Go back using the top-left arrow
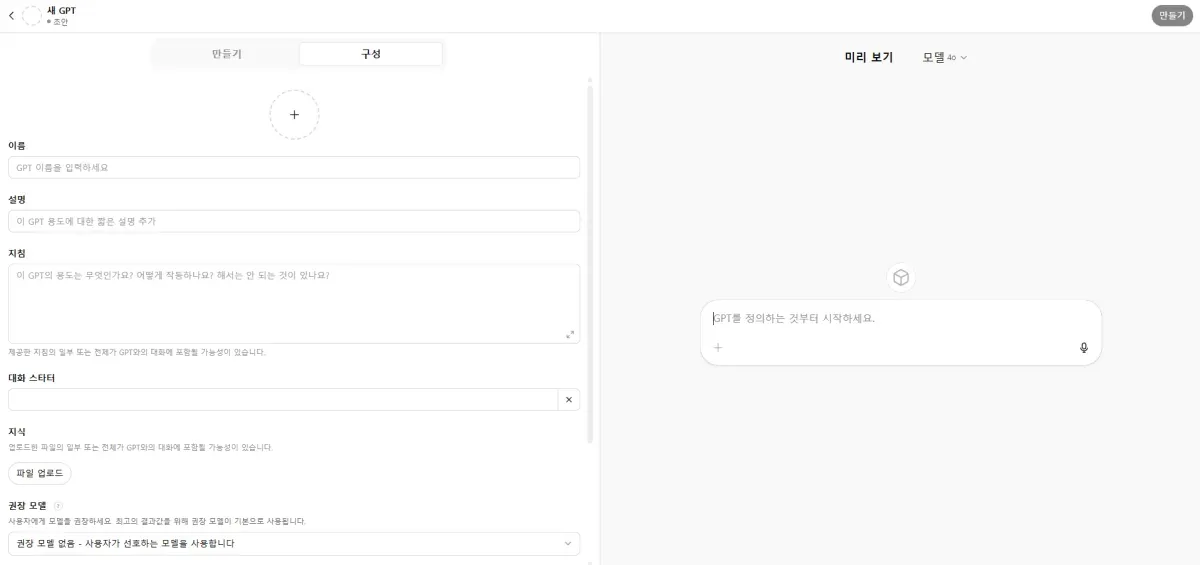The image size is (1200, 565). [12, 16]
